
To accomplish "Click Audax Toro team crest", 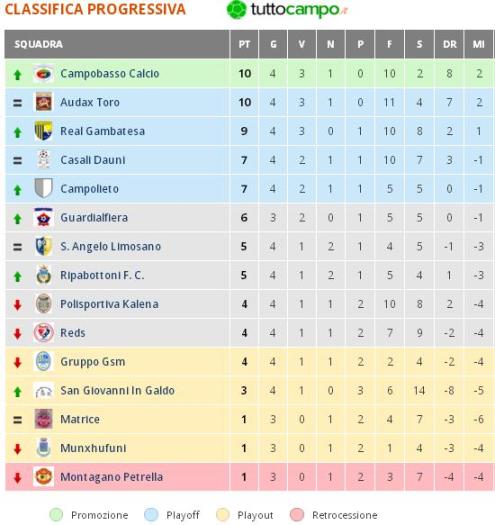I will [44, 102].
